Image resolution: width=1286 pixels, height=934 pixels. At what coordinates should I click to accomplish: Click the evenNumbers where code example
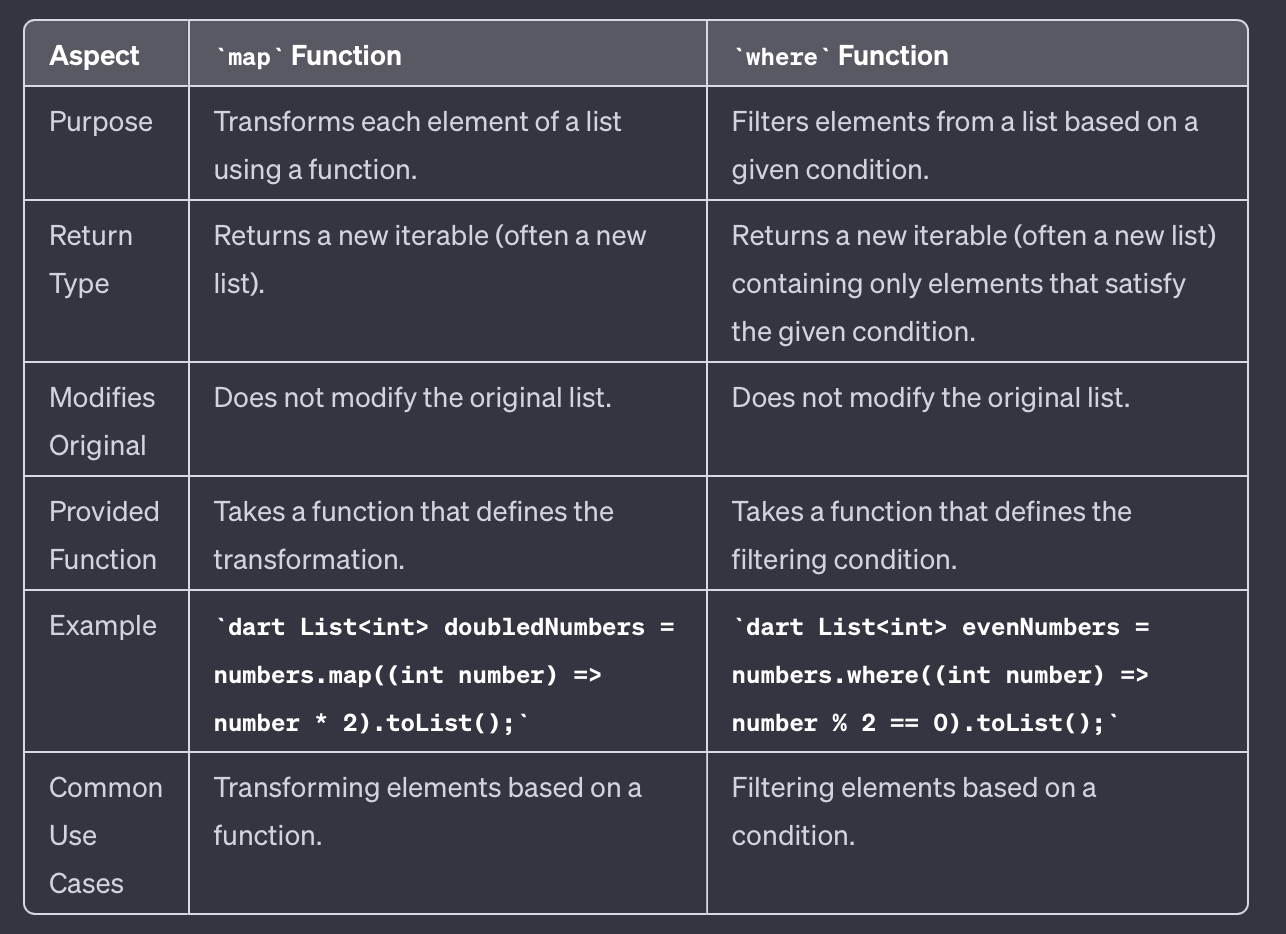point(941,675)
